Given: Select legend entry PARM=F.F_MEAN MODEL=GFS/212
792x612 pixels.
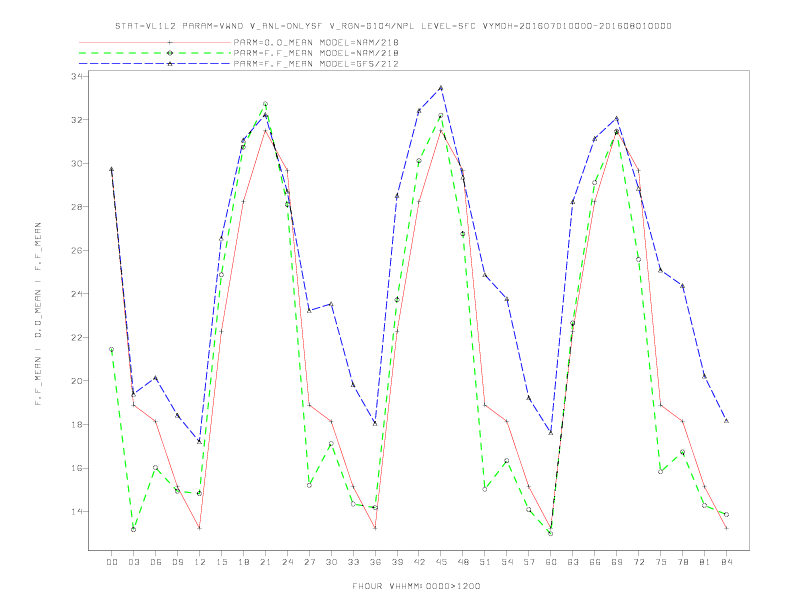Looking at the screenshot, I should coord(316,64).
